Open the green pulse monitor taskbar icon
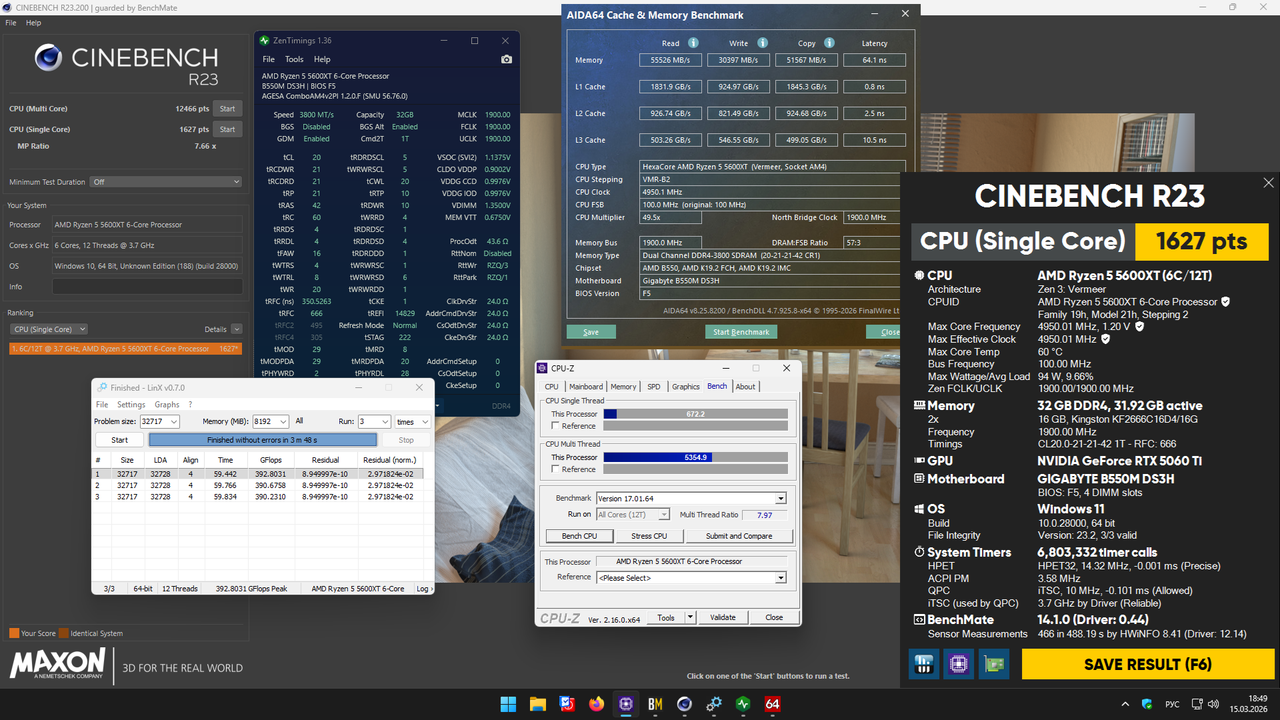Screen dimensions: 1280x720 coord(743,704)
